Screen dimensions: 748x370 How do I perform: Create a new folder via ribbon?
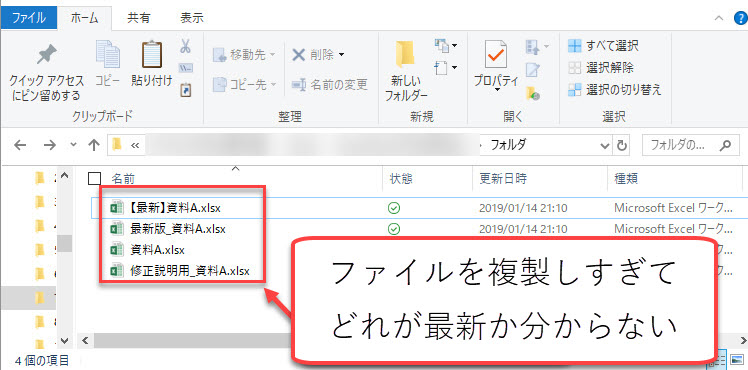tap(406, 72)
